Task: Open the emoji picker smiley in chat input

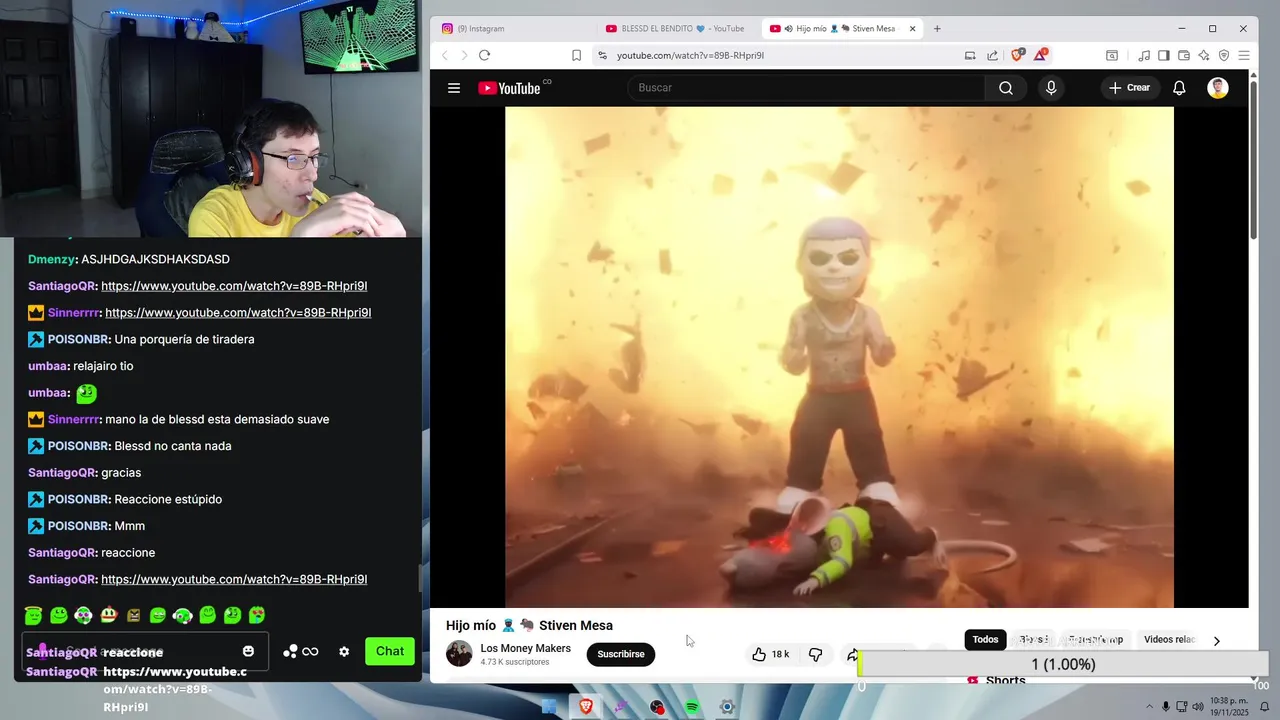Action: 248,651
